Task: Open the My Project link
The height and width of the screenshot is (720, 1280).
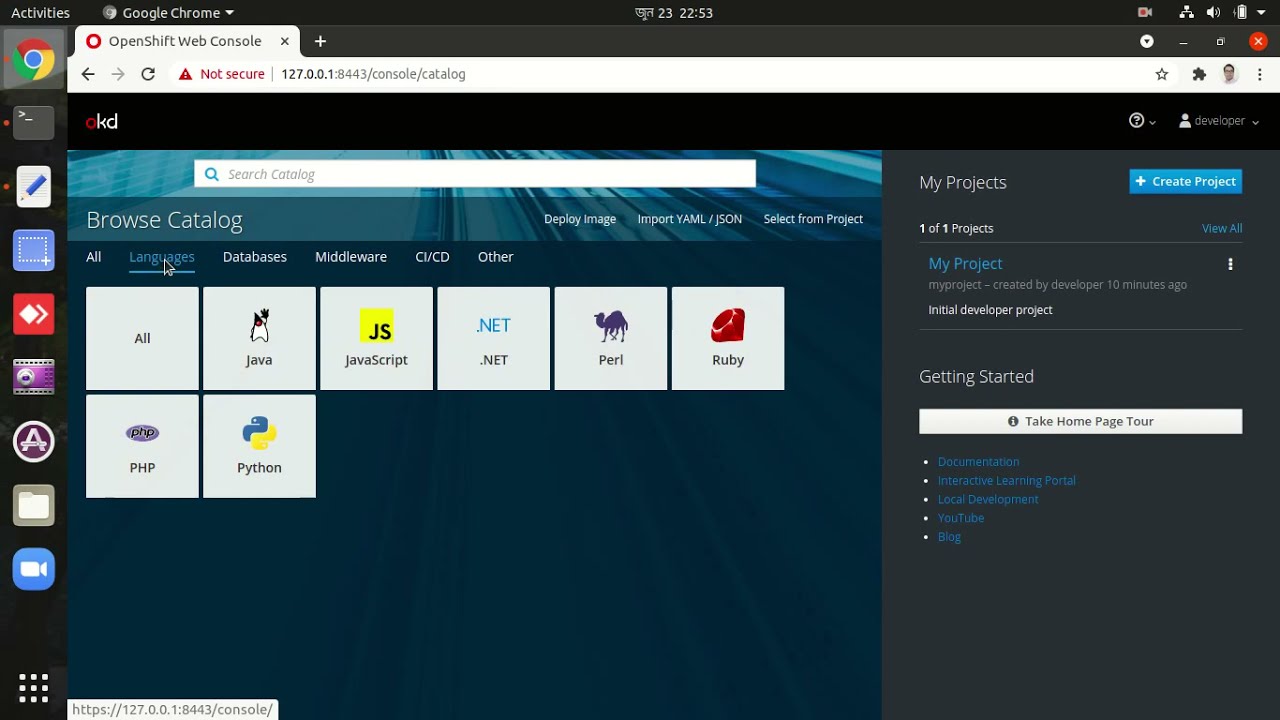Action: [x=965, y=263]
